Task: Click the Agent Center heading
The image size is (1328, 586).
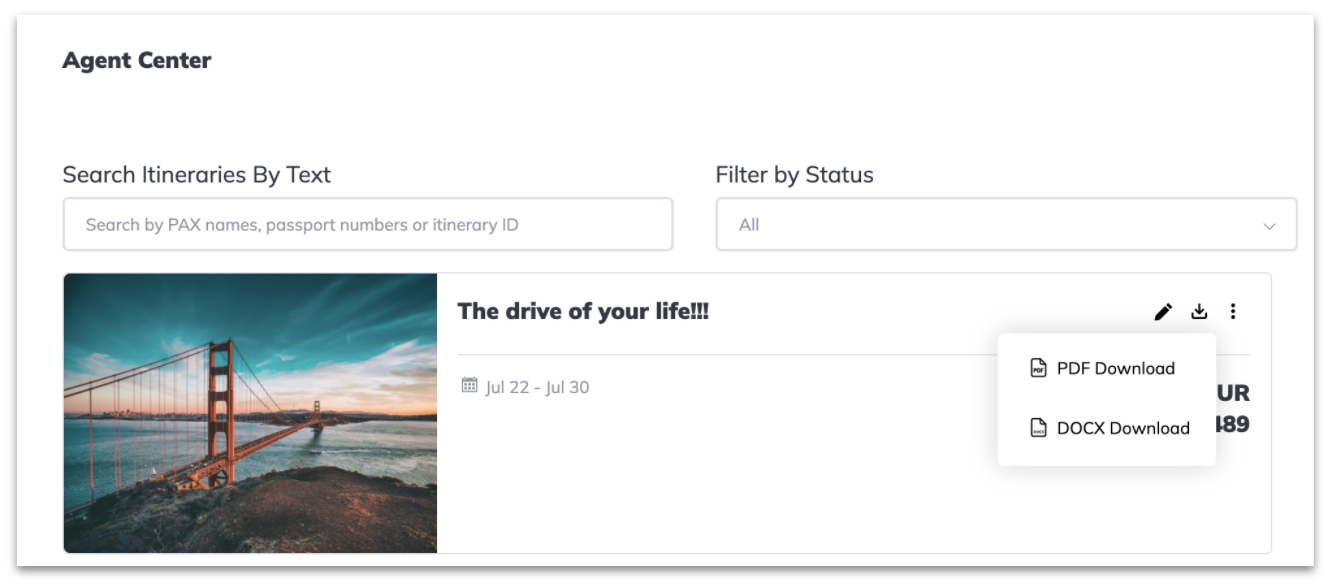Action: pyautogui.click(x=137, y=60)
